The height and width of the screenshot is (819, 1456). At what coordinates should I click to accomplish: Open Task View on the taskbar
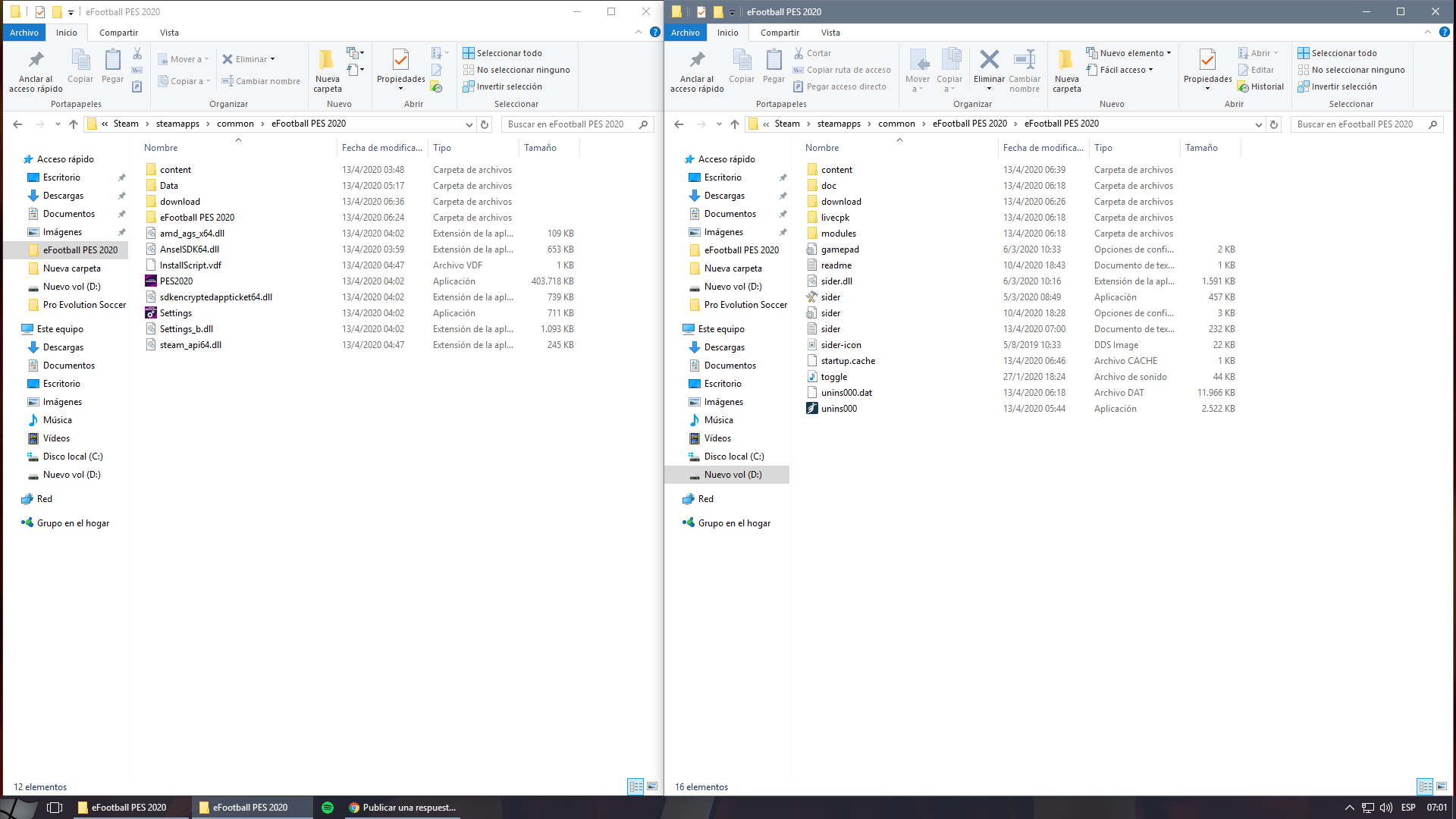(55, 808)
